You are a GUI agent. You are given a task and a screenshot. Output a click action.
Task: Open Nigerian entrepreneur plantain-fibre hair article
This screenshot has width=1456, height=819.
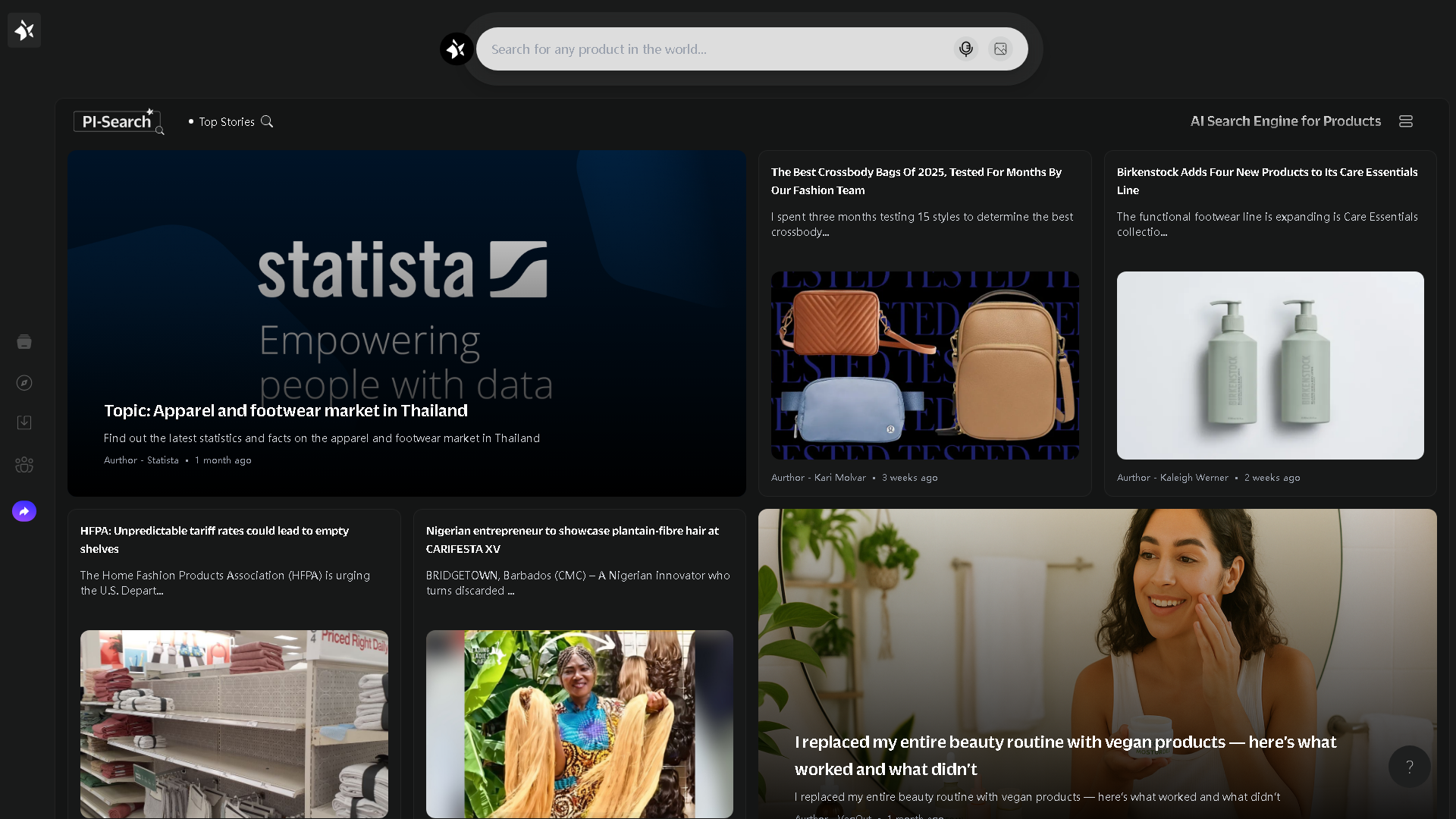point(572,540)
